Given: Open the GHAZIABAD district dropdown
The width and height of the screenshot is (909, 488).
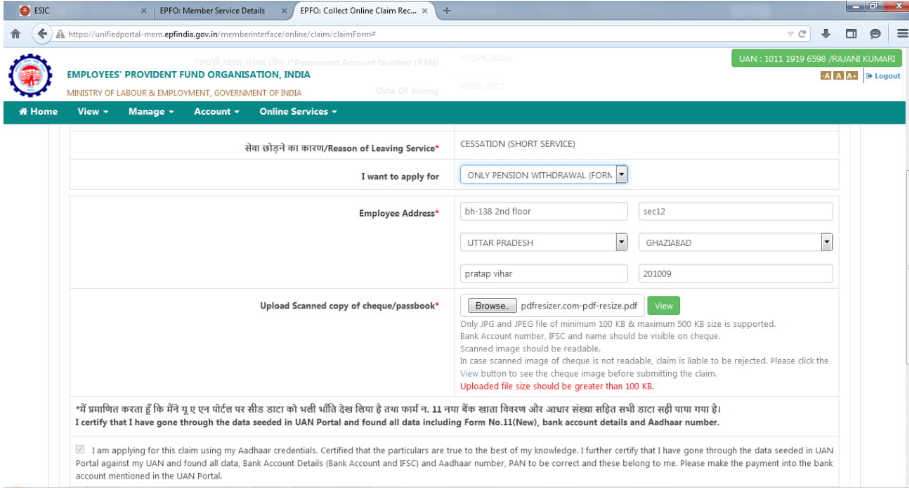Looking at the screenshot, I should 826,243.
